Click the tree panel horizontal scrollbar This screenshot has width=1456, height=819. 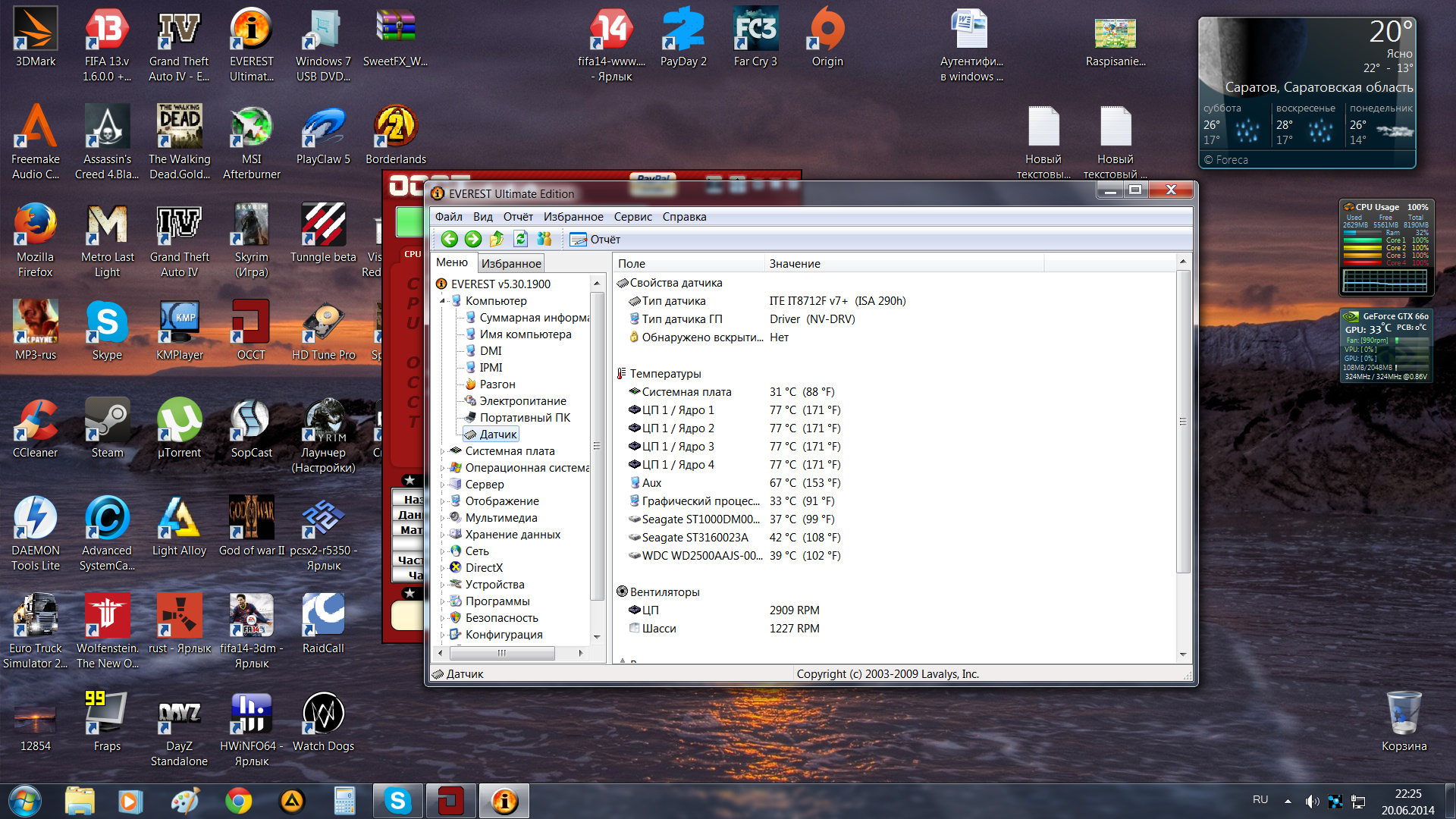[502, 653]
